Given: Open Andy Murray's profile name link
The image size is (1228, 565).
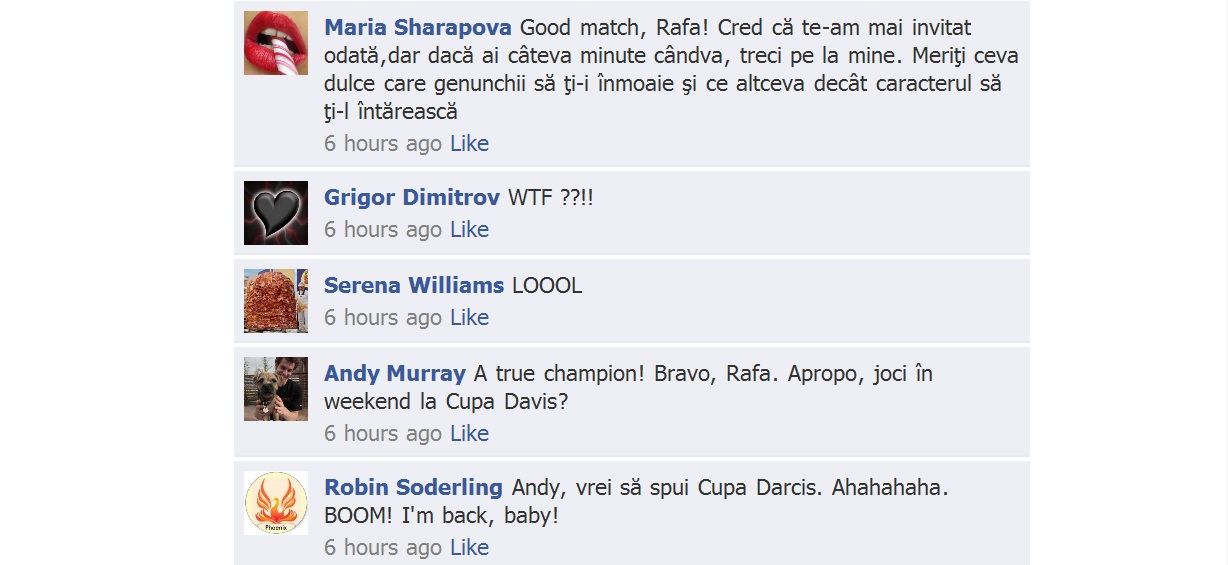Looking at the screenshot, I should pyautogui.click(x=395, y=374).
